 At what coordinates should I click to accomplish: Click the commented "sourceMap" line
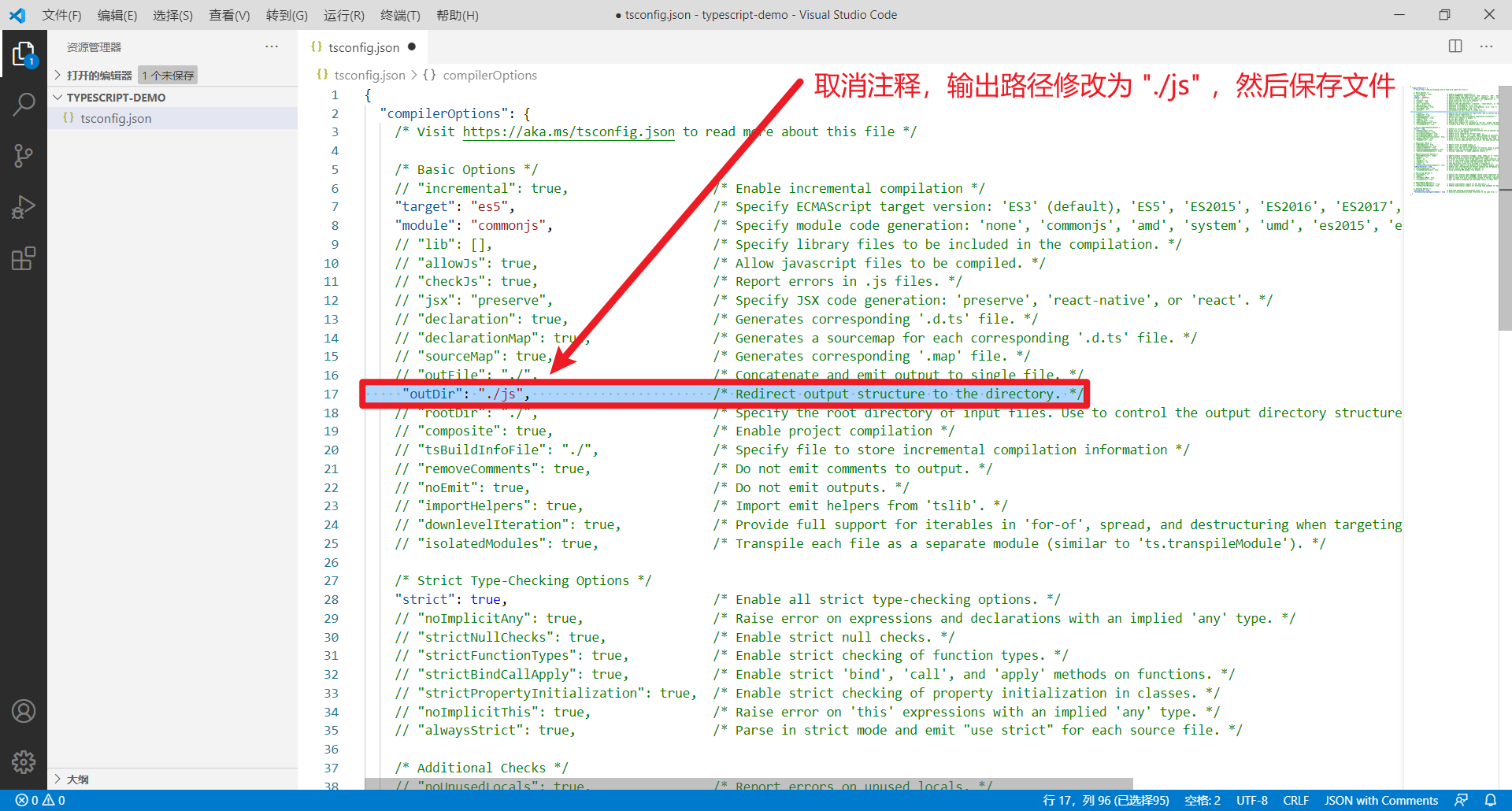[x=473, y=356]
